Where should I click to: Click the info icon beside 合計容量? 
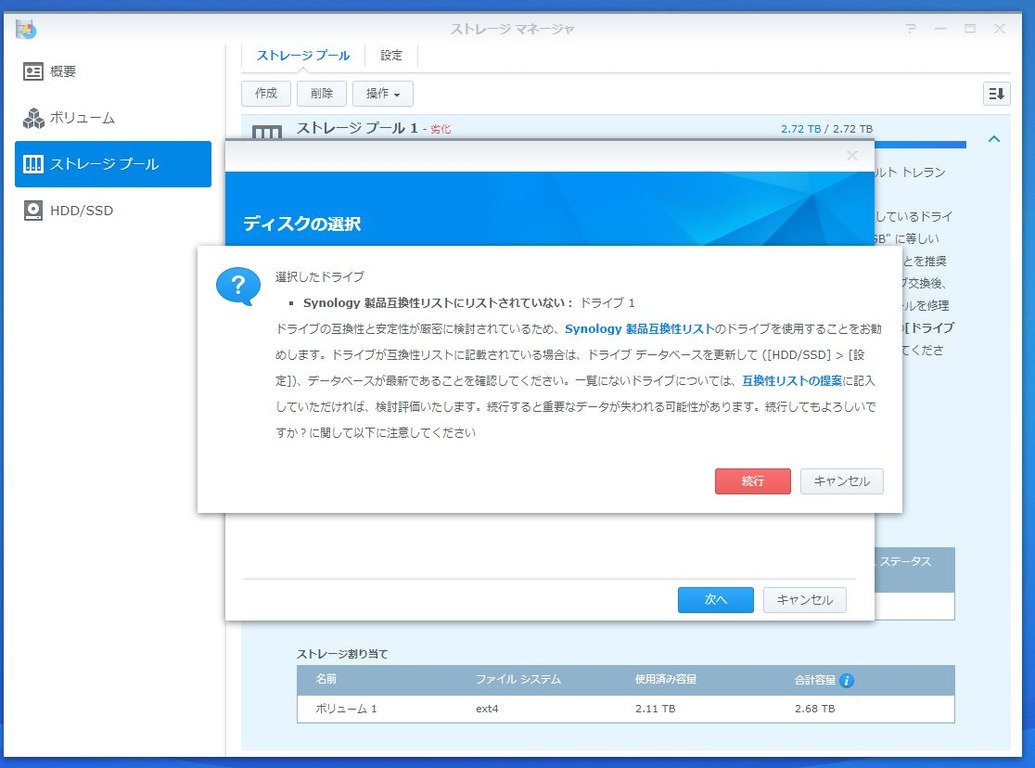[x=846, y=680]
